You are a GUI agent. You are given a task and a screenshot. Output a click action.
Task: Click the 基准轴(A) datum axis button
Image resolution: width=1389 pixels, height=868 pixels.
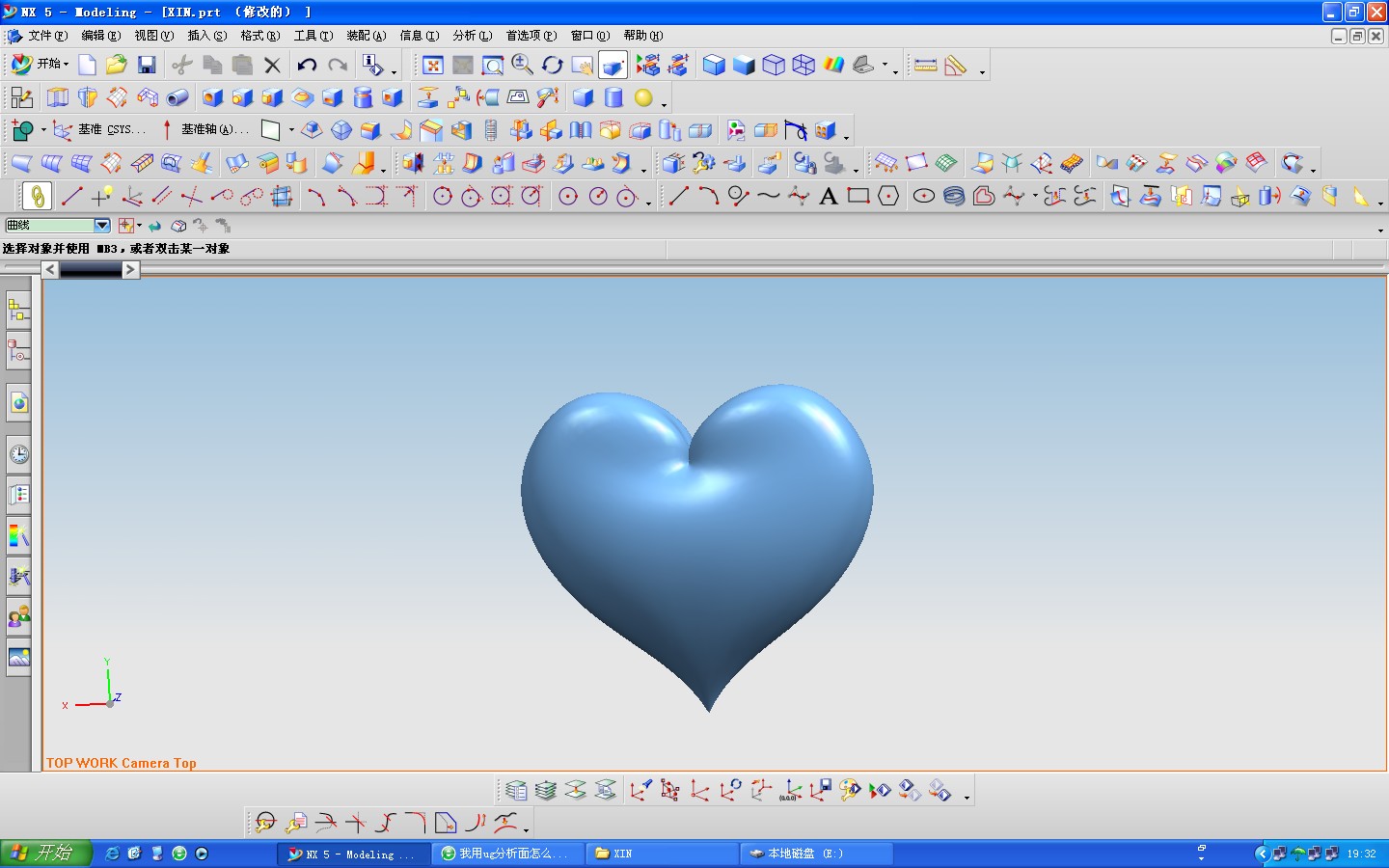[x=204, y=129]
